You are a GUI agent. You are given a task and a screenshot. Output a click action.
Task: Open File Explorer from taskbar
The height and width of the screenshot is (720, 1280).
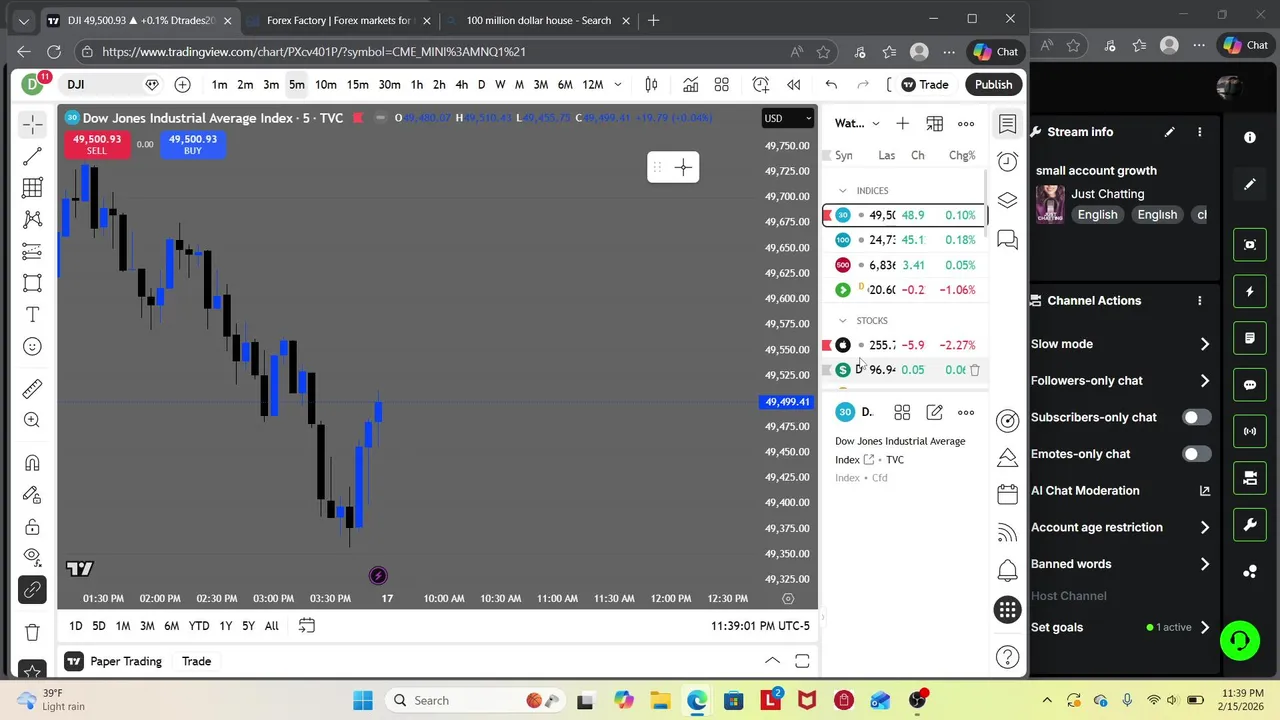[x=660, y=701]
